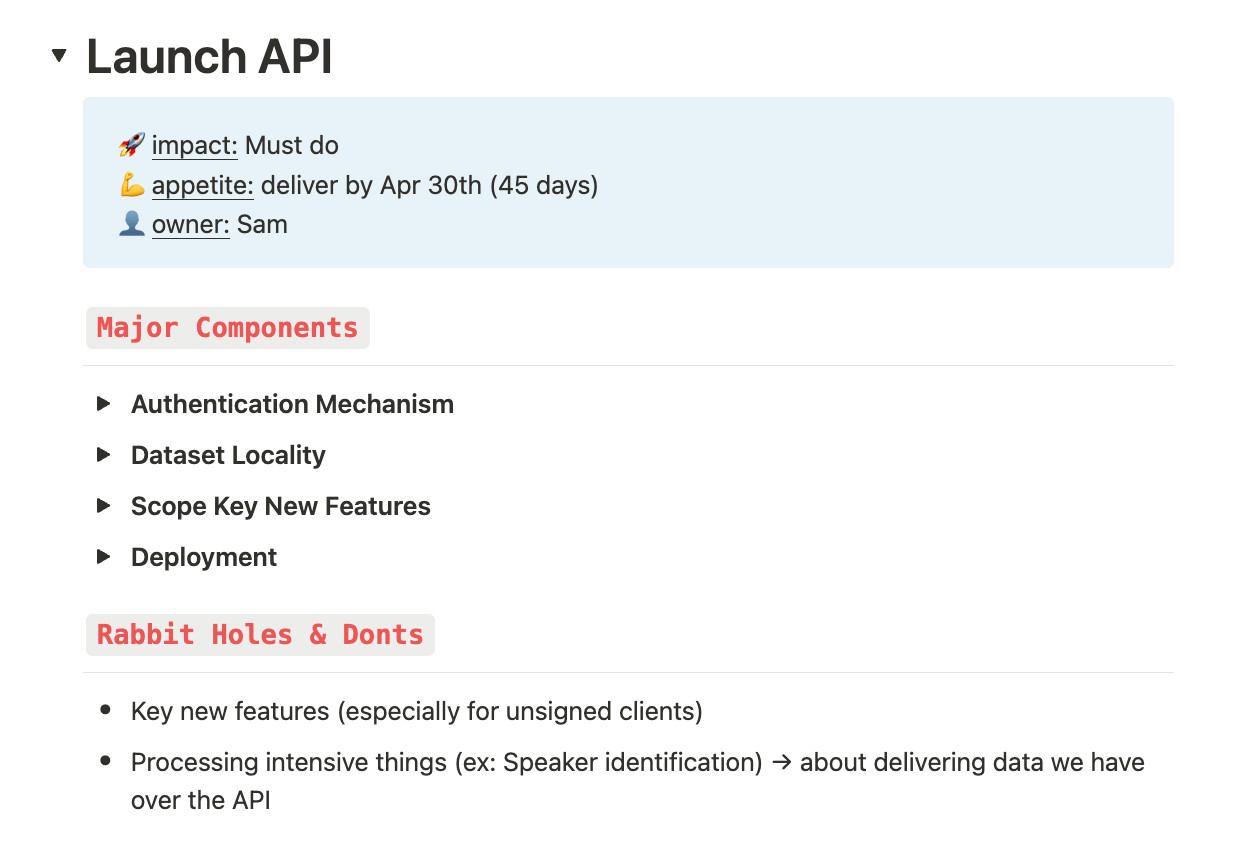Click the Deployment item text
The width and height of the screenshot is (1252, 856).
pos(204,557)
